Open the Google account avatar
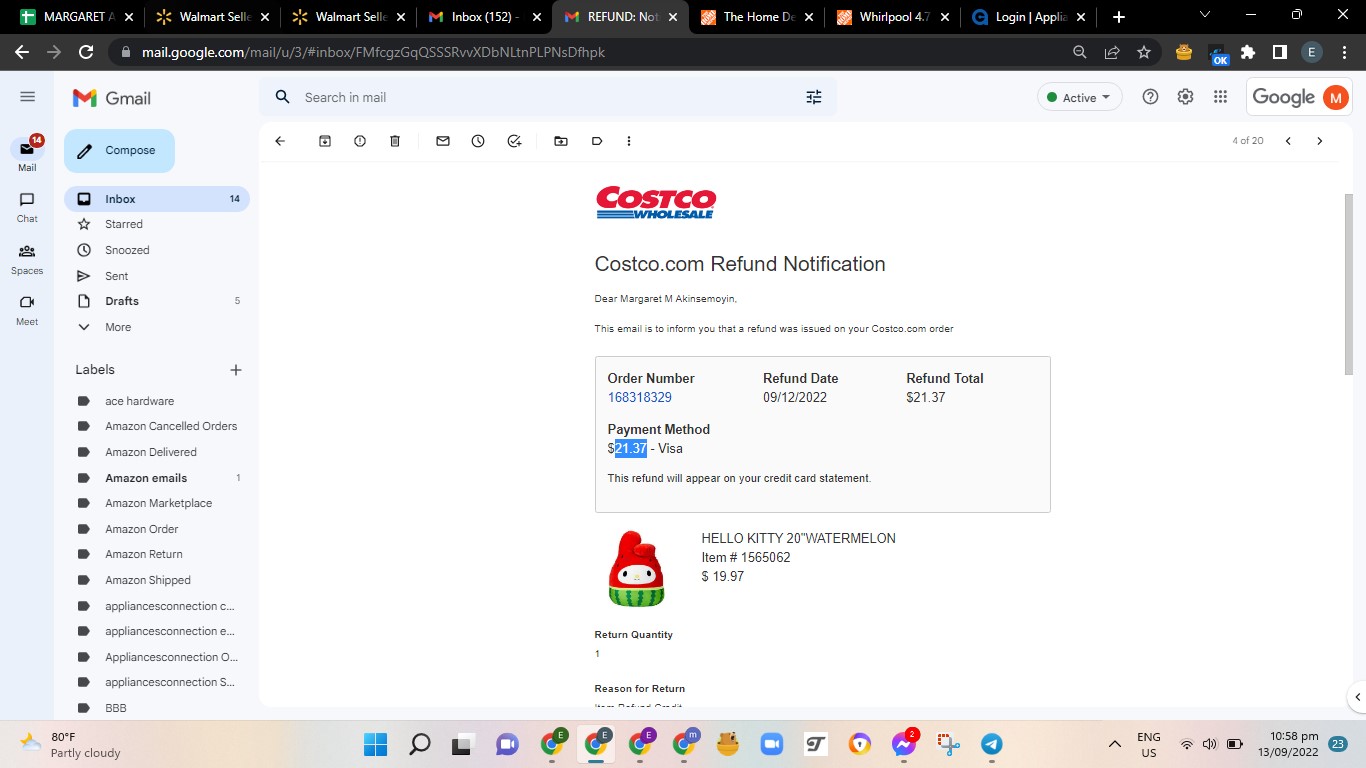 [1335, 97]
